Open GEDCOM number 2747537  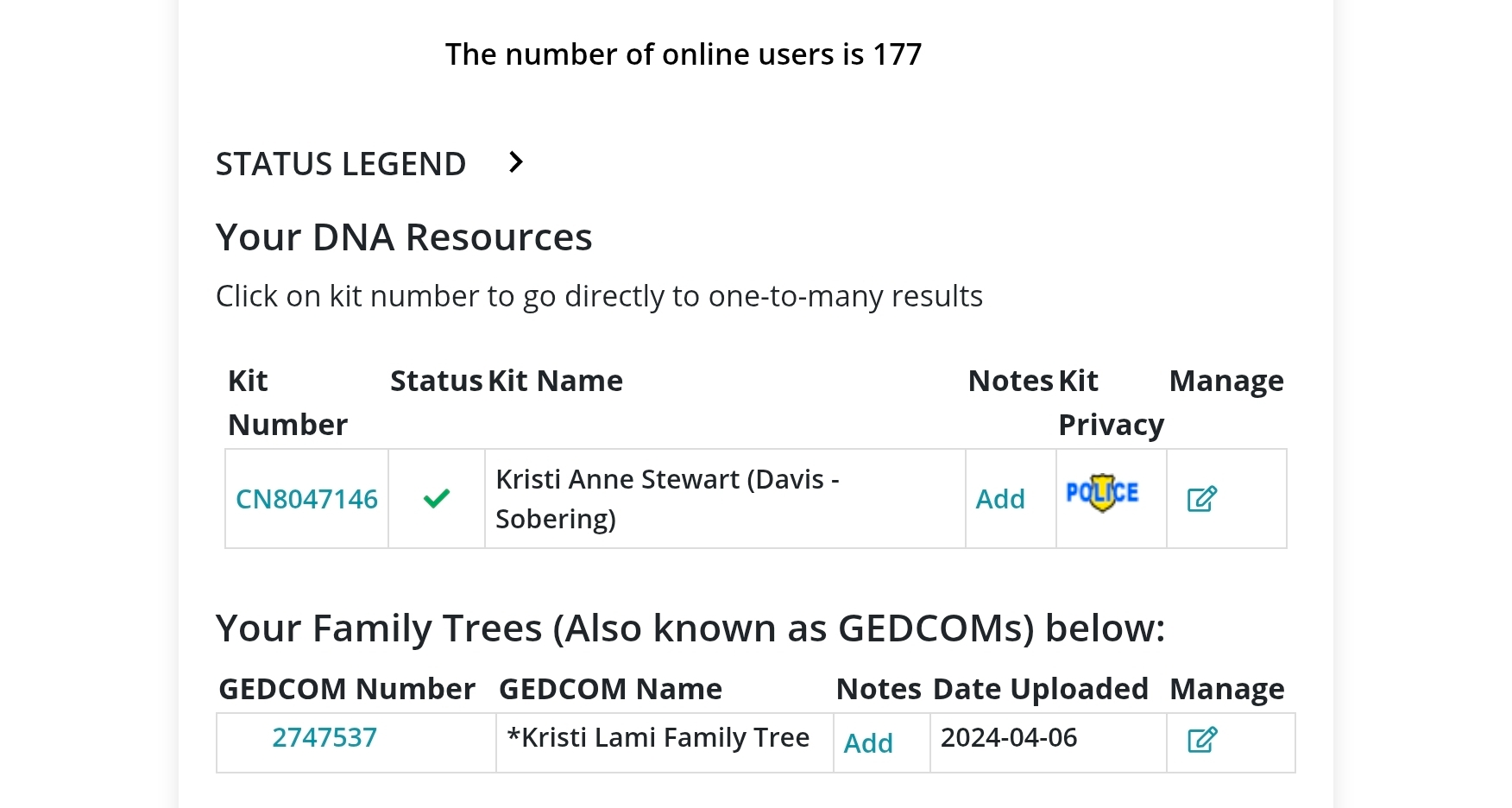324,737
